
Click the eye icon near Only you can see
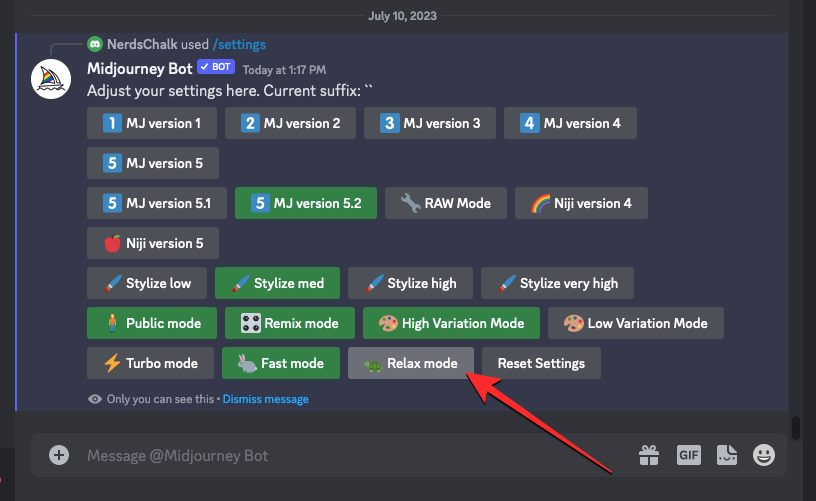pyautogui.click(x=95, y=399)
